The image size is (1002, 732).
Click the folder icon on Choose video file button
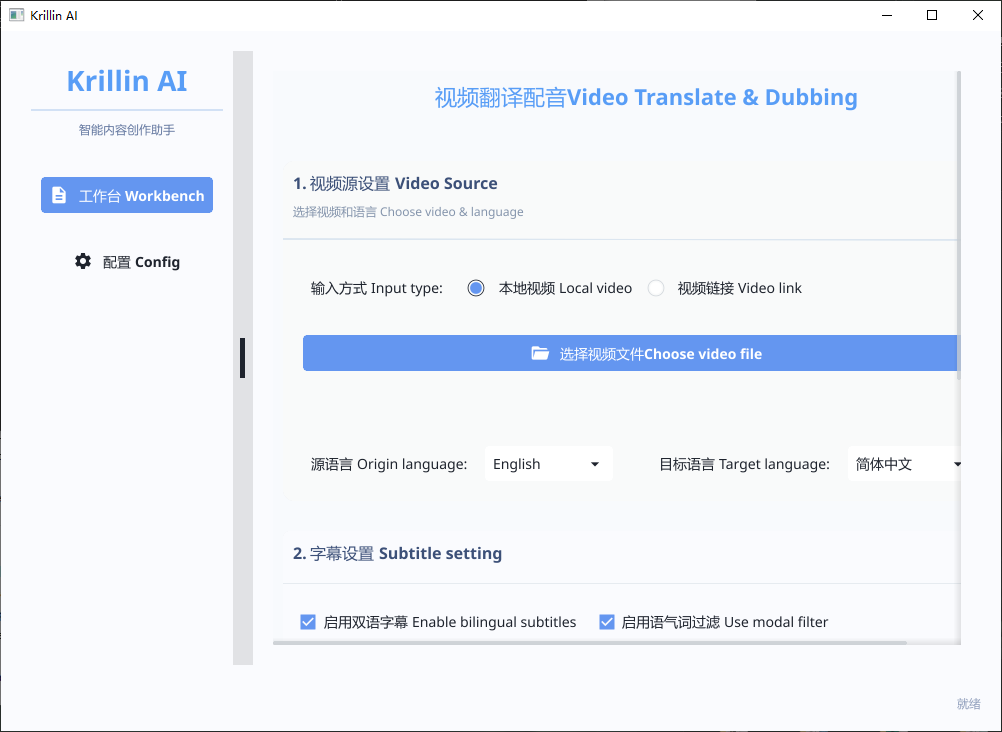(540, 352)
